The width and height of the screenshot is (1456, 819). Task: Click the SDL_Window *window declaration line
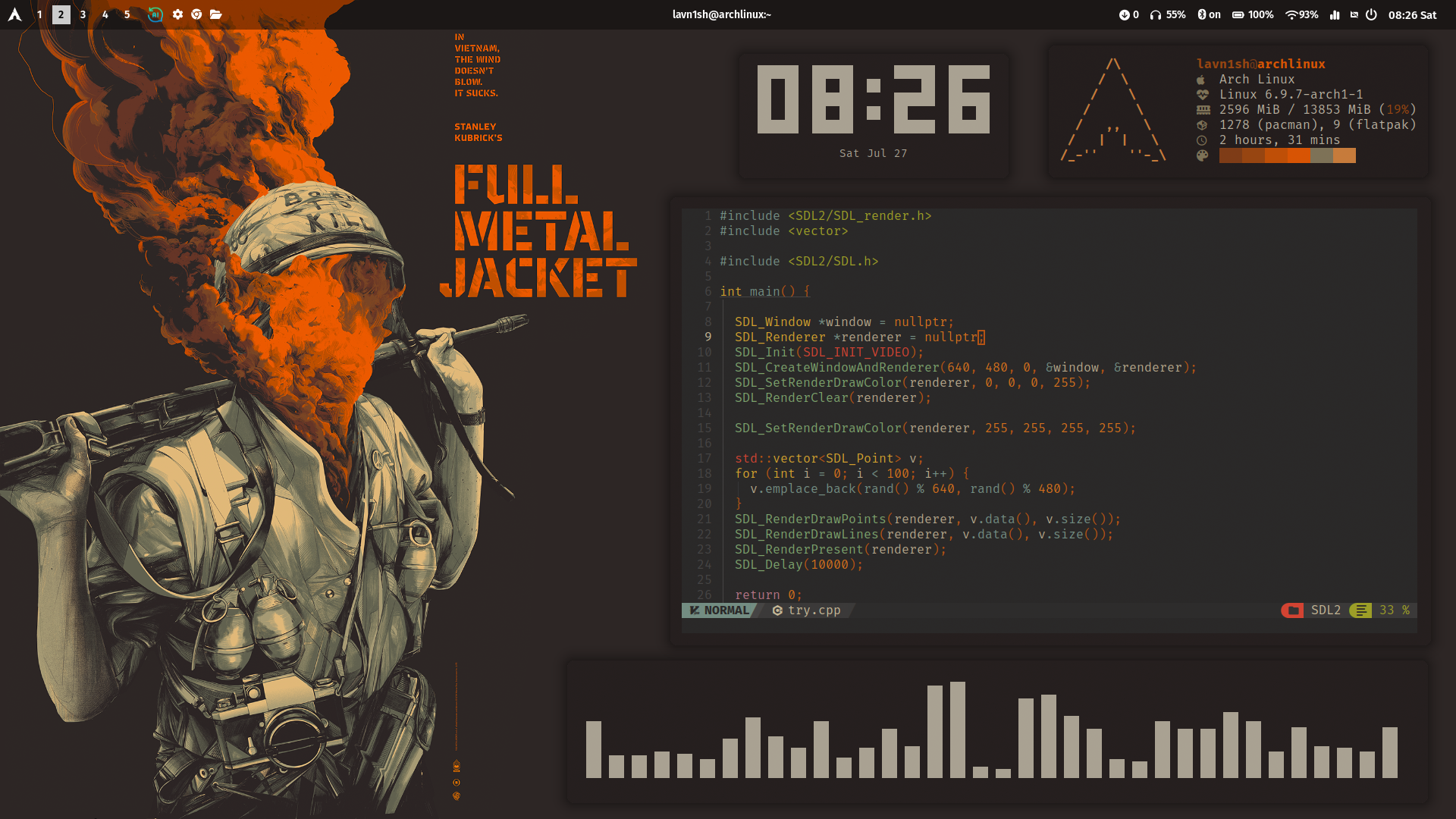[x=844, y=322]
